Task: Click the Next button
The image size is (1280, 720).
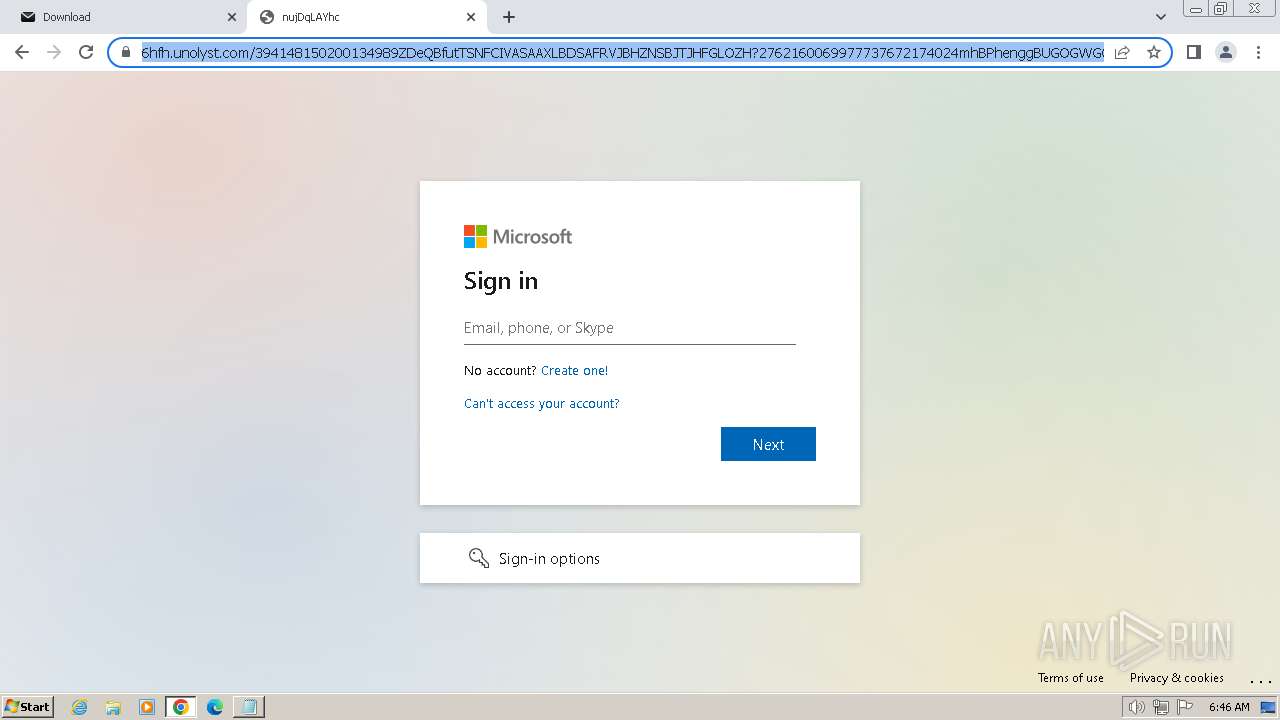Action: [768, 444]
